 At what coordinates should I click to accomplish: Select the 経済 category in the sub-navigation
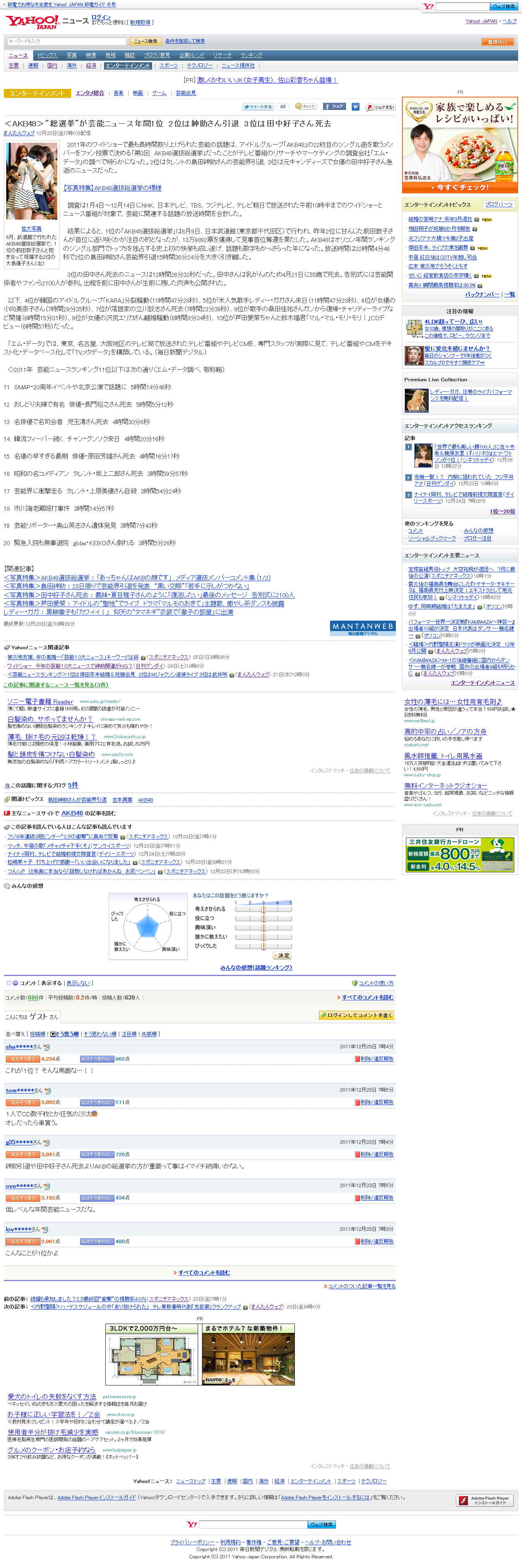91,66
